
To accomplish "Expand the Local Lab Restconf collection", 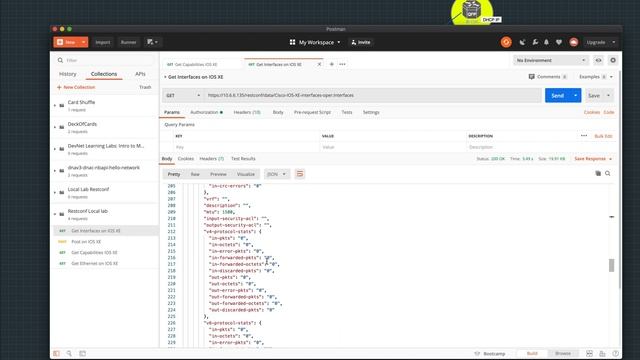I will click(x=55, y=192).
